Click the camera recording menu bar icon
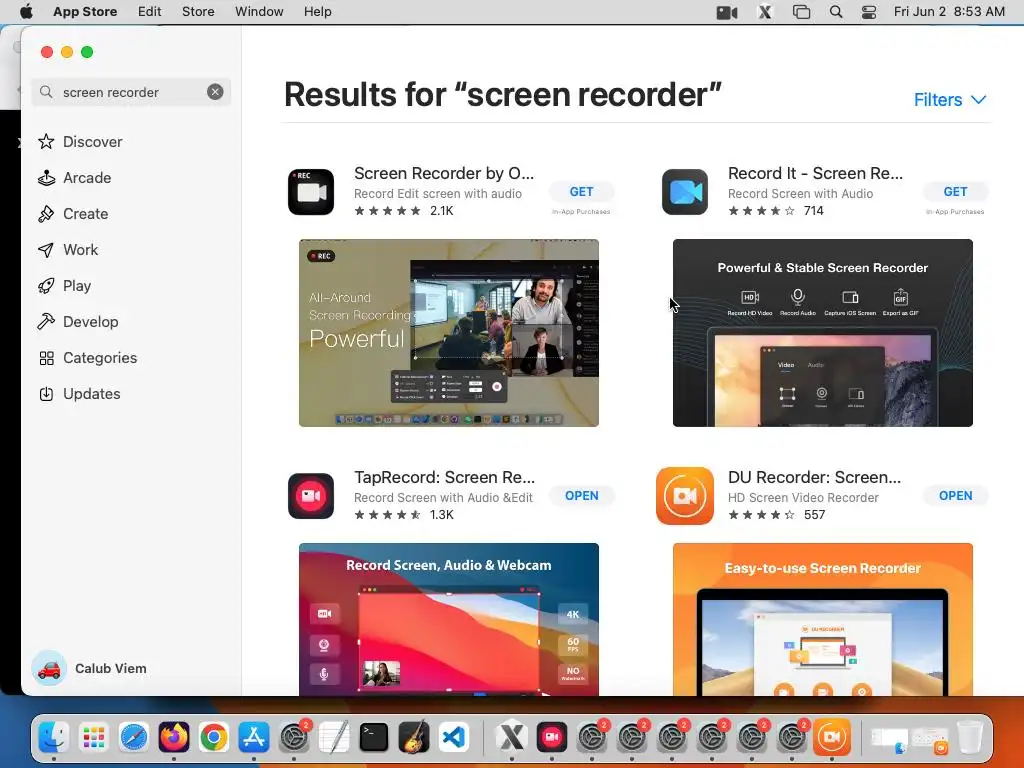The image size is (1024, 768). pyautogui.click(x=727, y=12)
